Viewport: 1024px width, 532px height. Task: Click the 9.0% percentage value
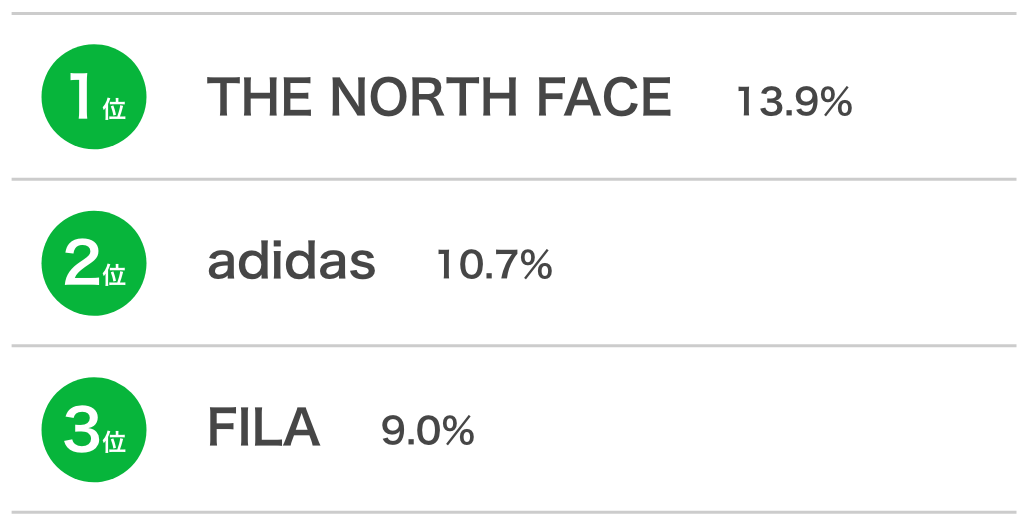click(428, 431)
